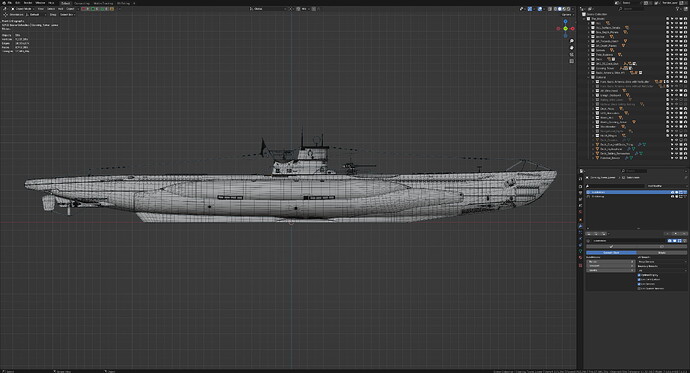Viewport: 690px width, 373px height.
Task: Open the View Layer properties tab
Action: pyautogui.click(x=580, y=199)
